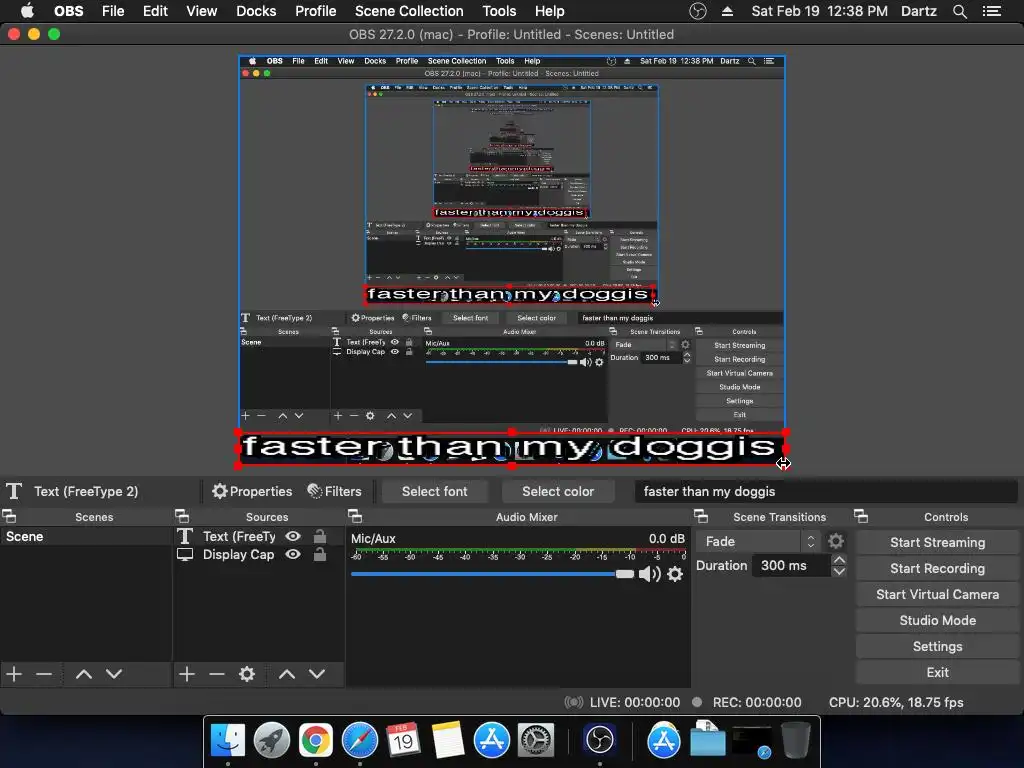Screen dimensions: 1024x768
Task: Open macOS Notification Center icon
Action: [992, 11]
